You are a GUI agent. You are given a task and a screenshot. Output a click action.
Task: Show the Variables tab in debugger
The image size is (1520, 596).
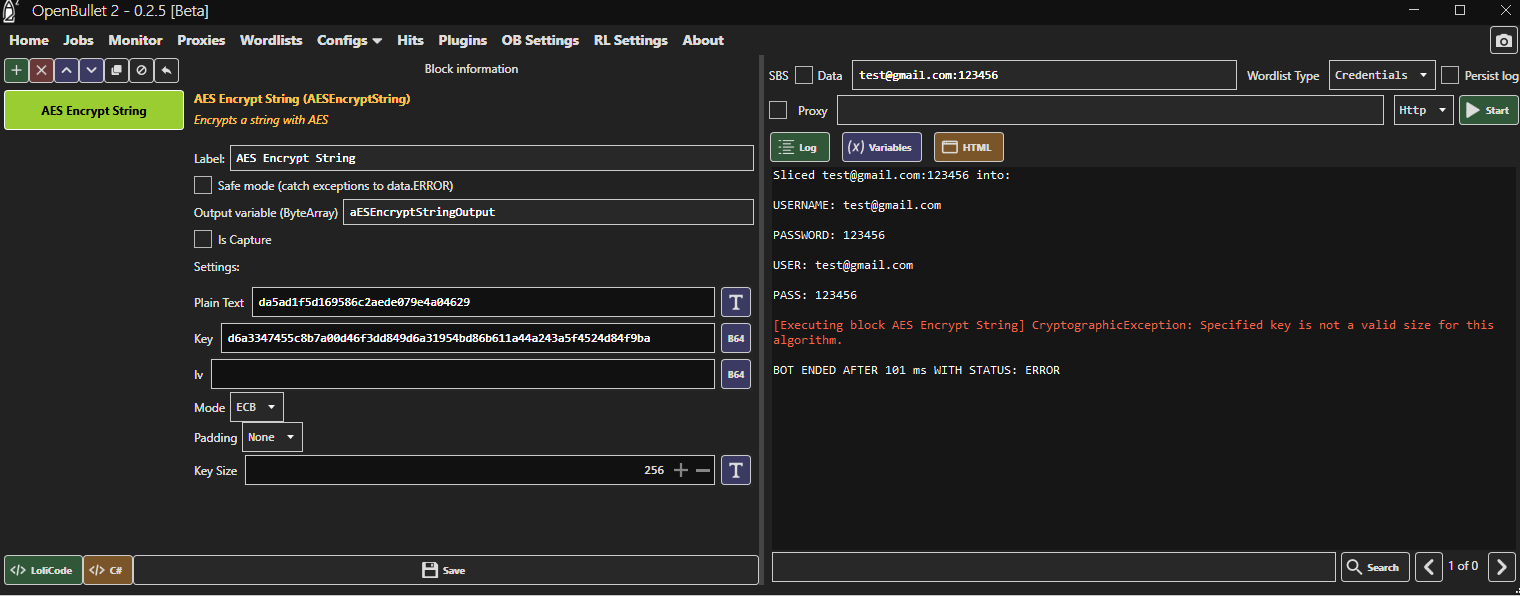point(881,147)
